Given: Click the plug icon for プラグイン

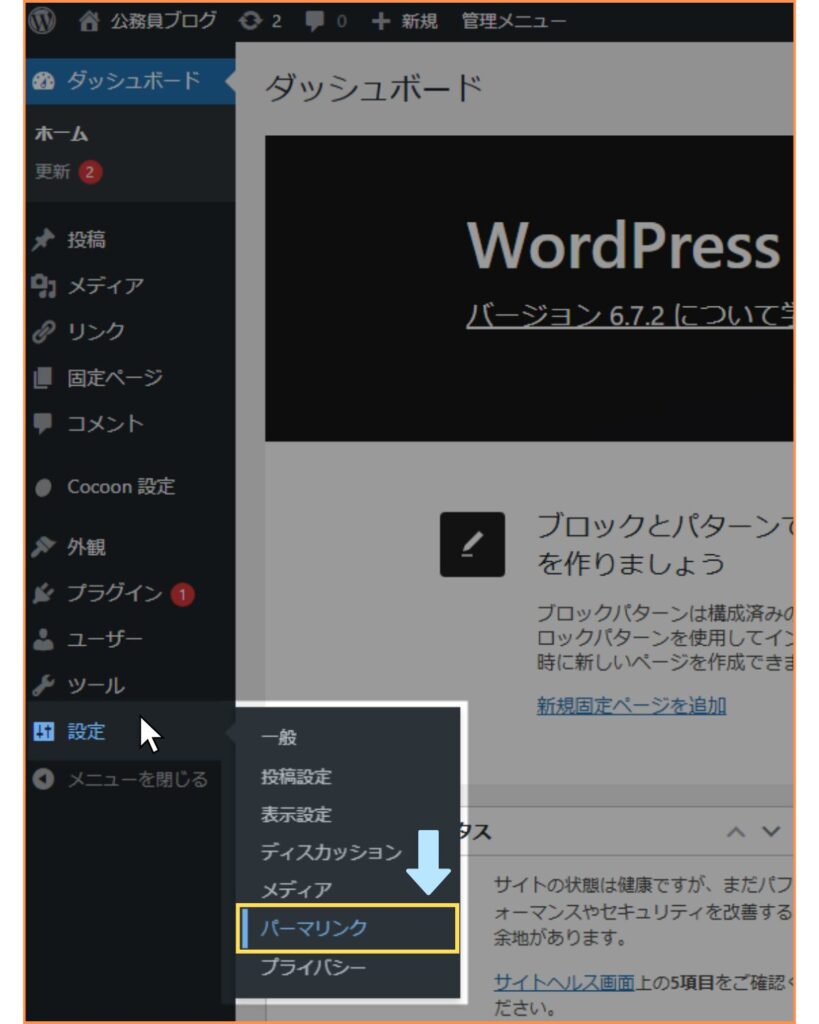Looking at the screenshot, I should pyautogui.click(x=43, y=593).
